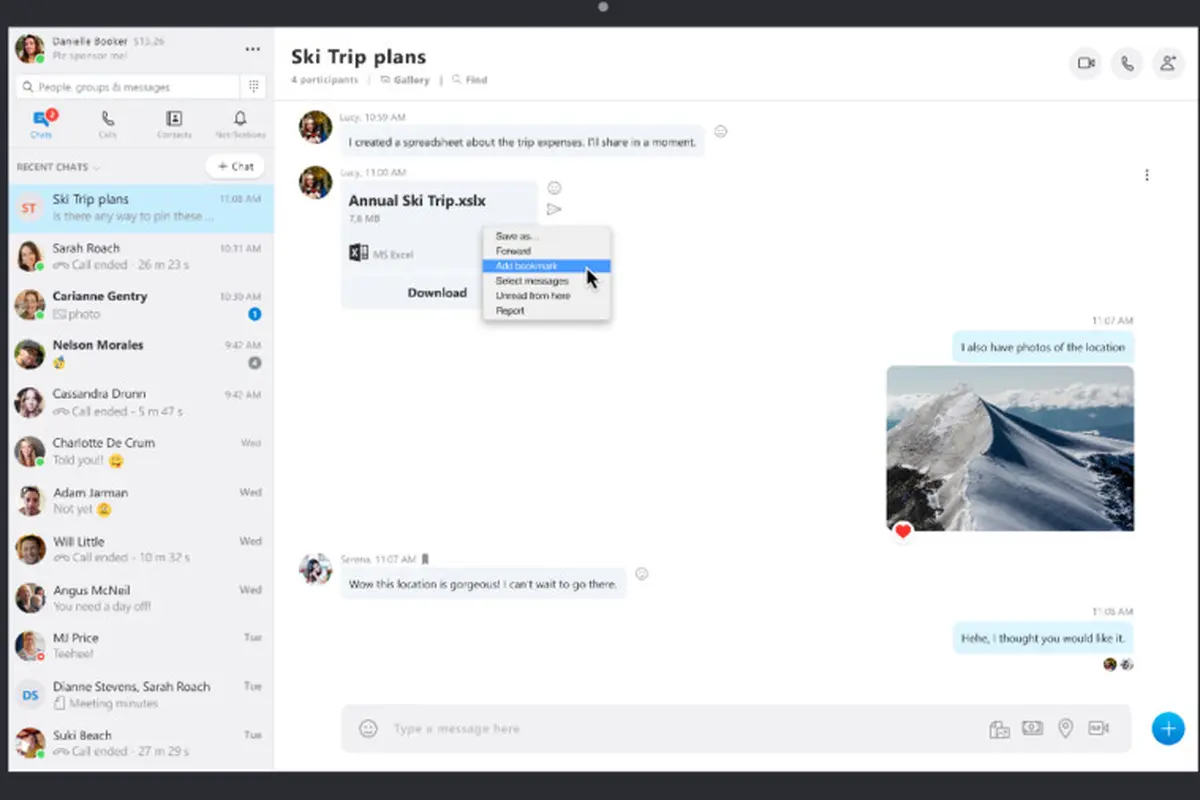Open the more options ellipsis beside Danielle Booker

(253, 48)
